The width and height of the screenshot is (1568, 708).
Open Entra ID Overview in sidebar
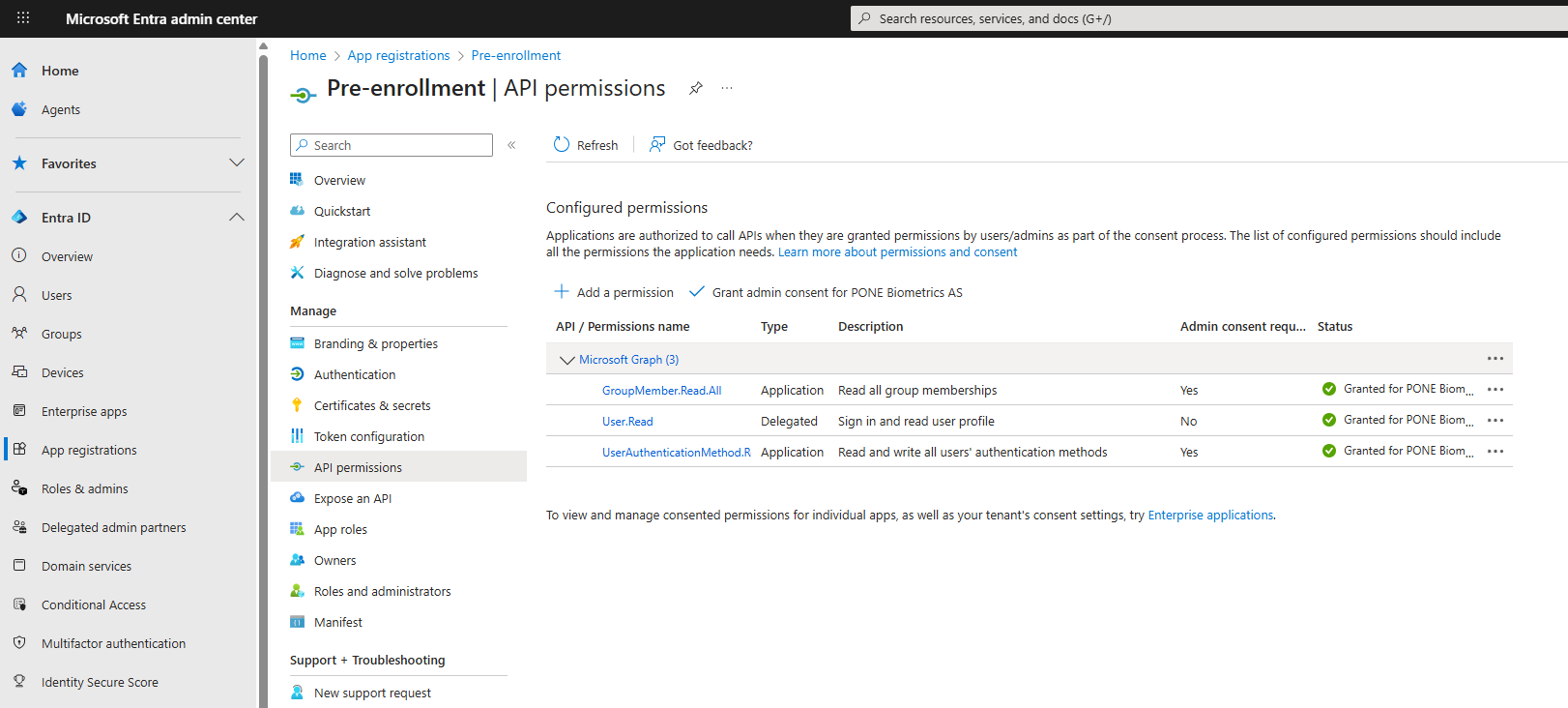click(x=67, y=256)
